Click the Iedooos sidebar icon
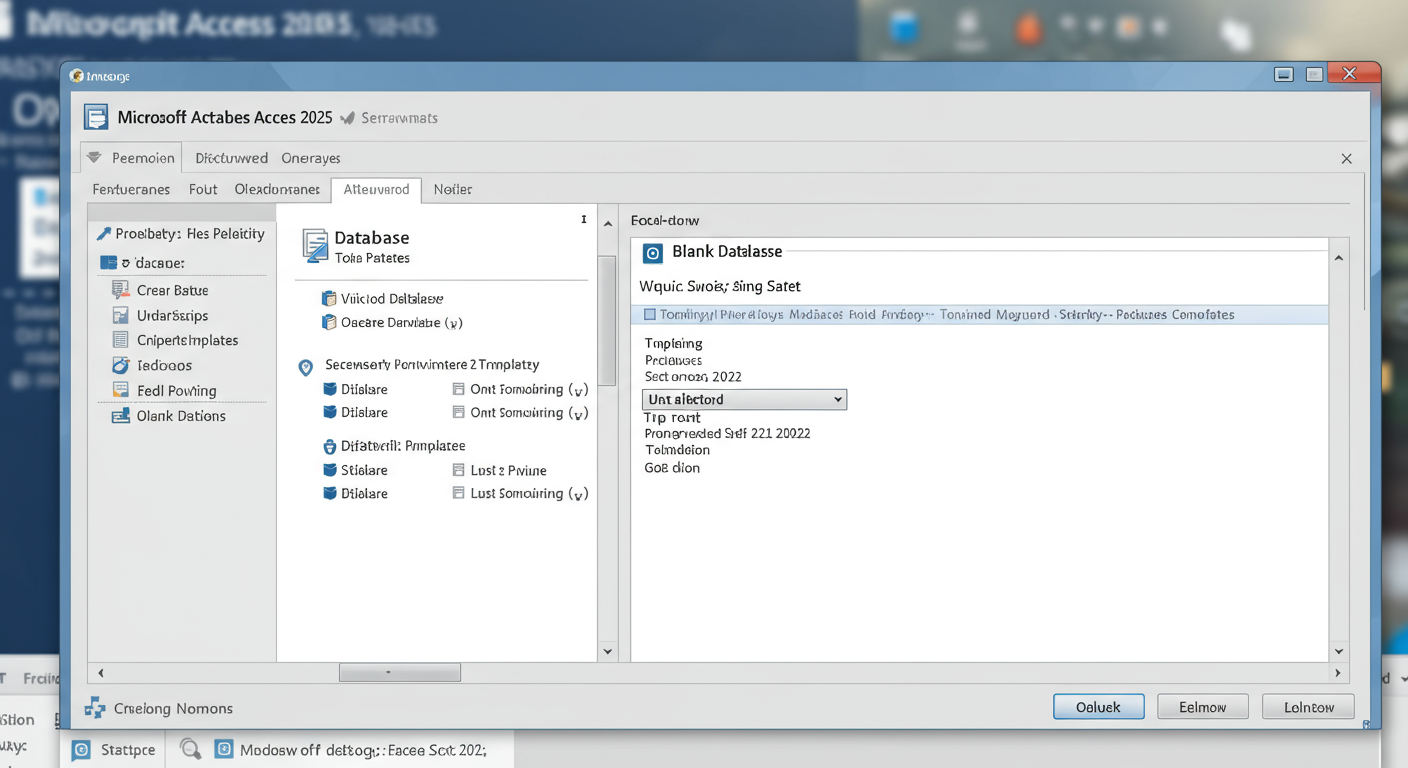 click(120, 365)
